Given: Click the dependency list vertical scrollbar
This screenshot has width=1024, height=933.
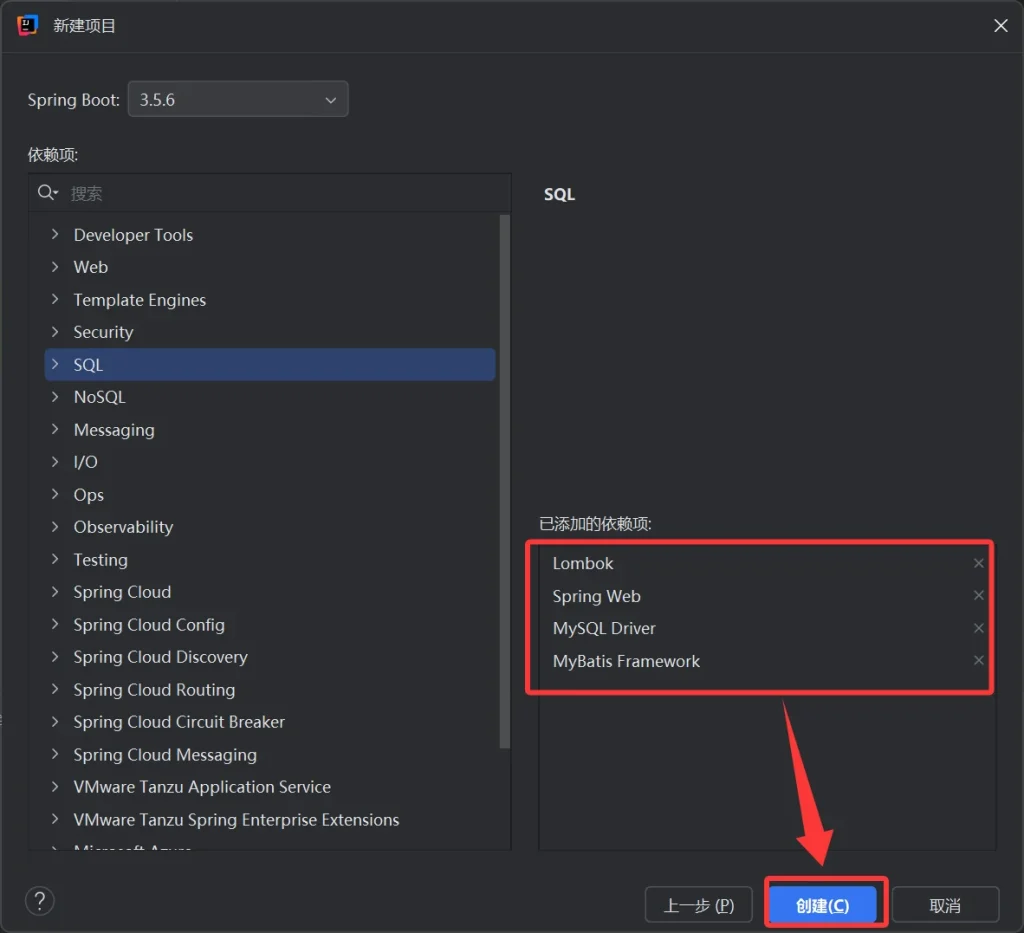Looking at the screenshot, I should click(x=505, y=480).
